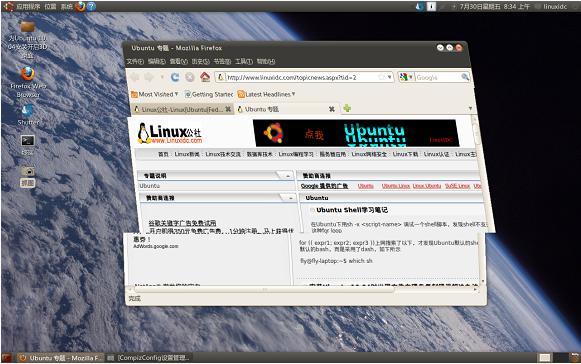
Task: Click the Ubuntu banner advertisement
Action: 356,133
